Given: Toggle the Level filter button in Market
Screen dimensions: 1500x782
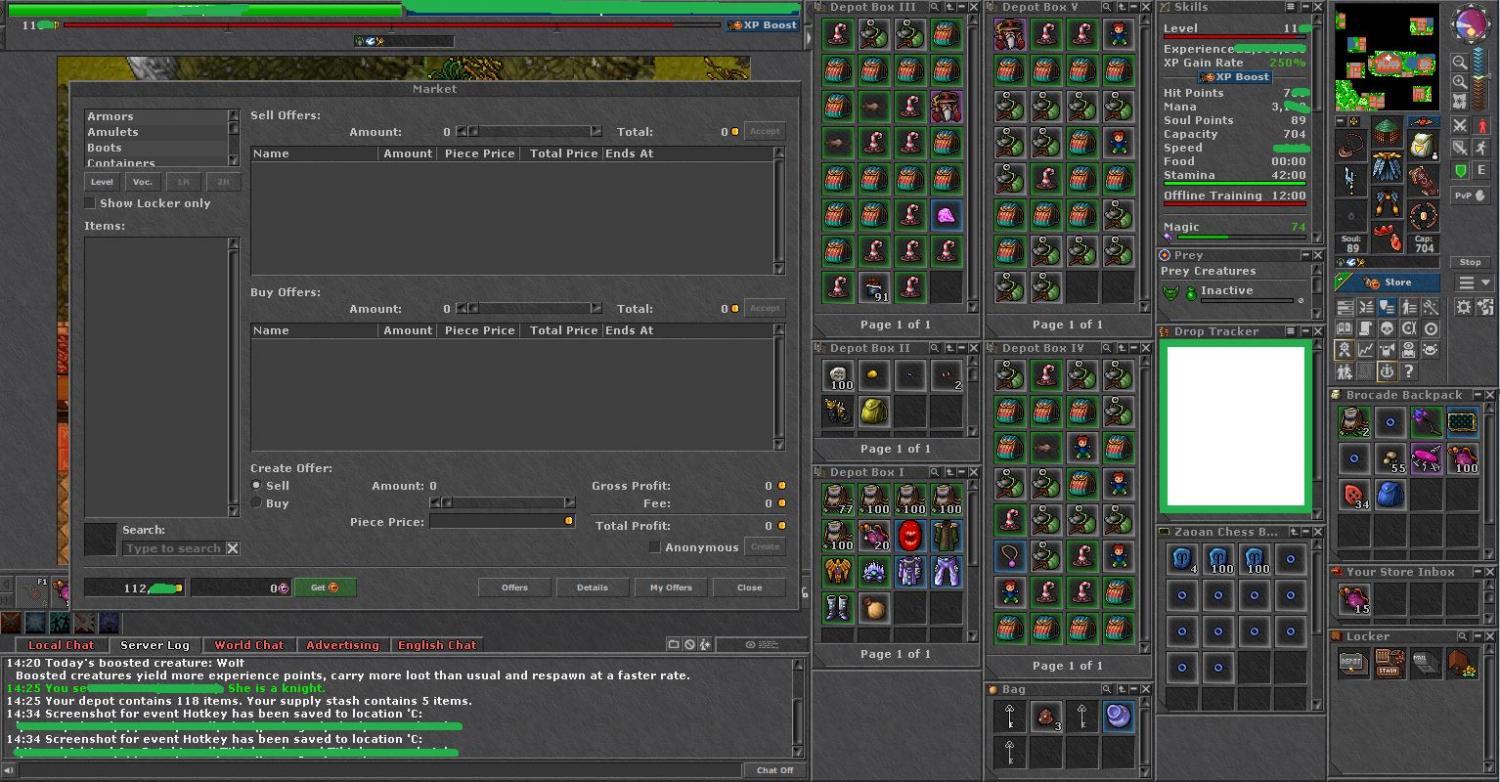Looking at the screenshot, I should click(x=102, y=182).
